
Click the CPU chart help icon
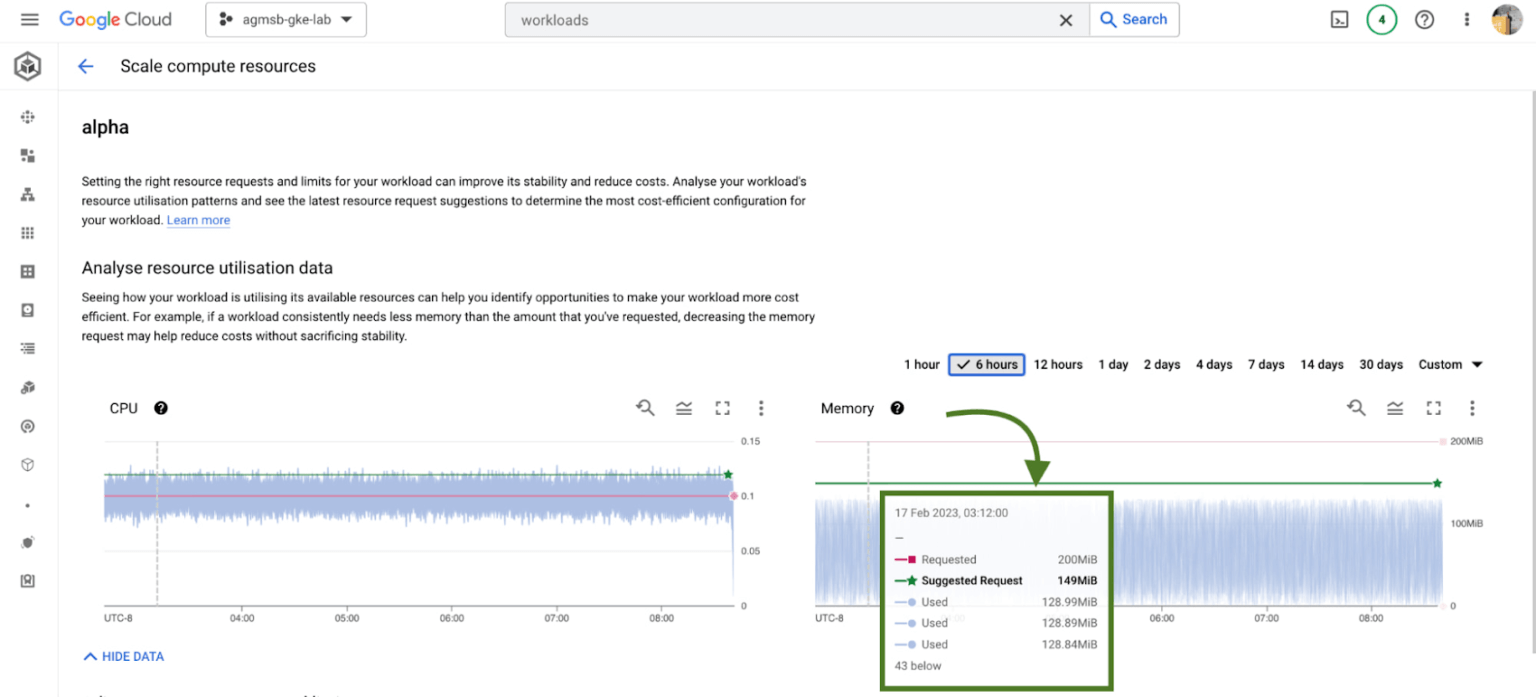(x=161, y=408)
